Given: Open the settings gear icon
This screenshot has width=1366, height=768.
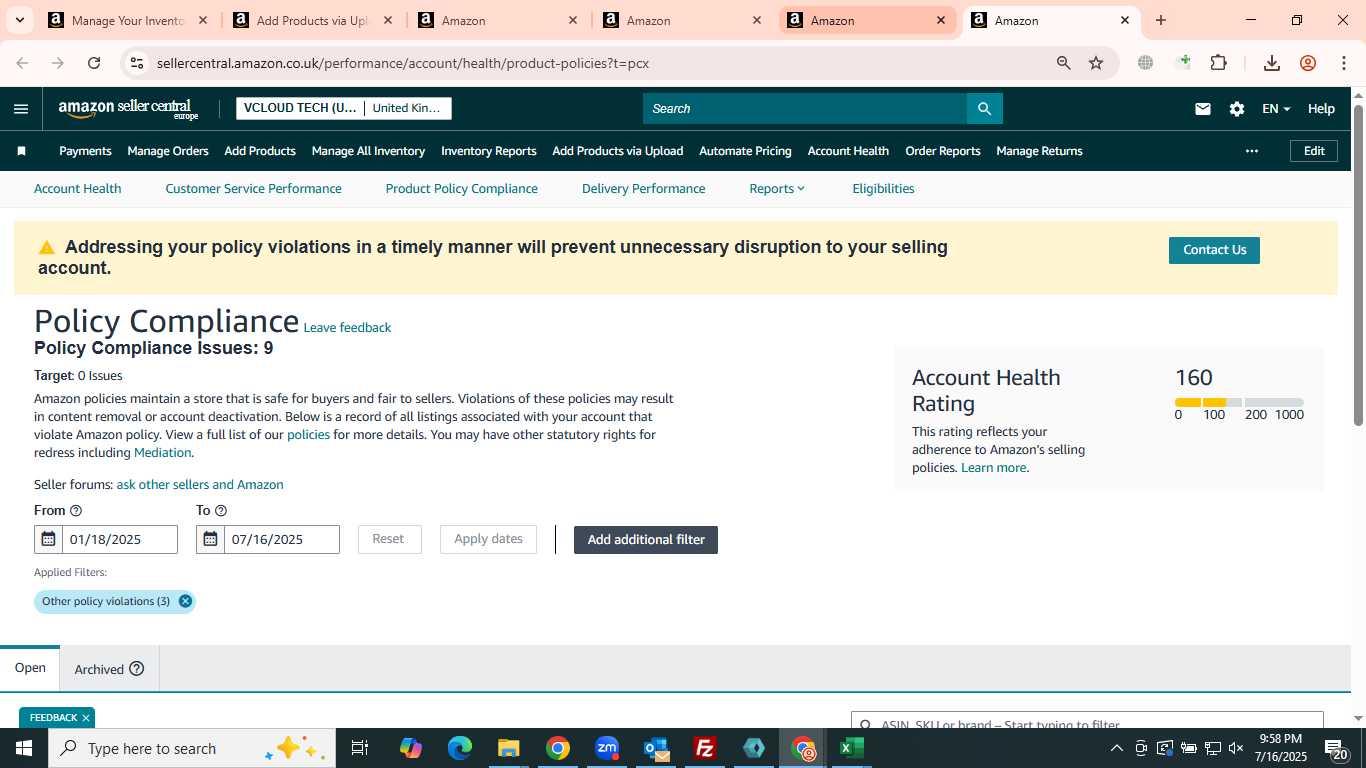Looking at the screenshot, I should point(1237,109).
